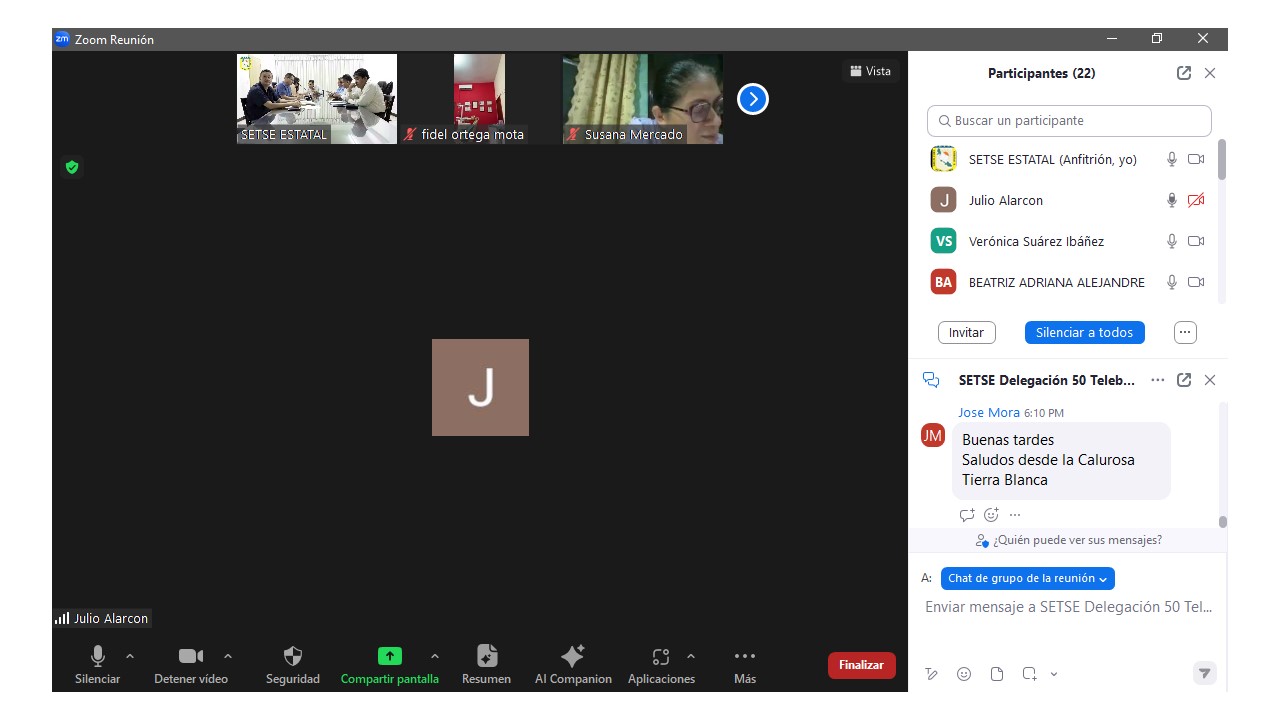Click the Compartir pantalla green icon
This screenshot has width=1280, height=720.
point(389,657)
